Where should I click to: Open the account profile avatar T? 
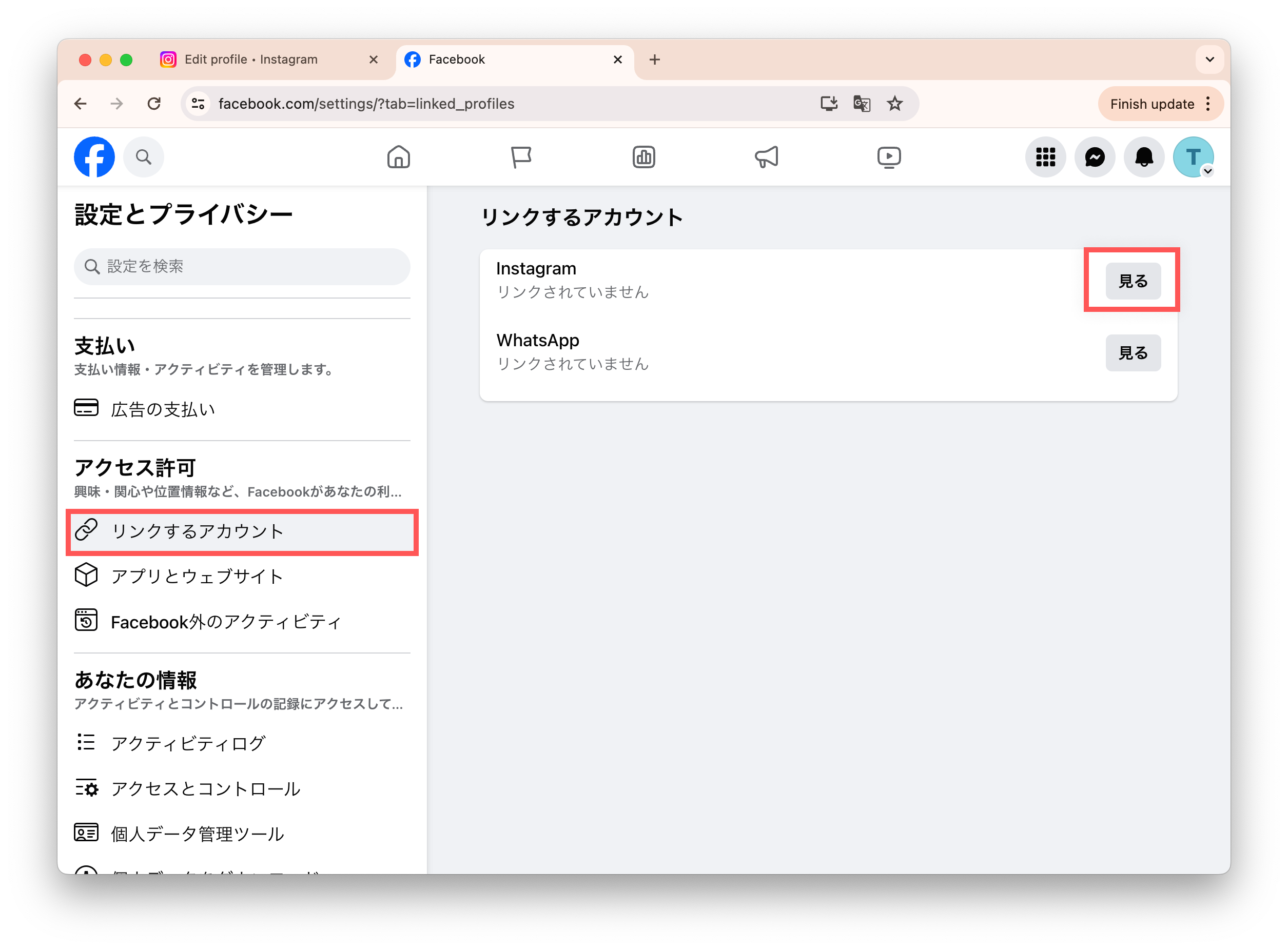pyautogui.click(x=1193, y=156)
